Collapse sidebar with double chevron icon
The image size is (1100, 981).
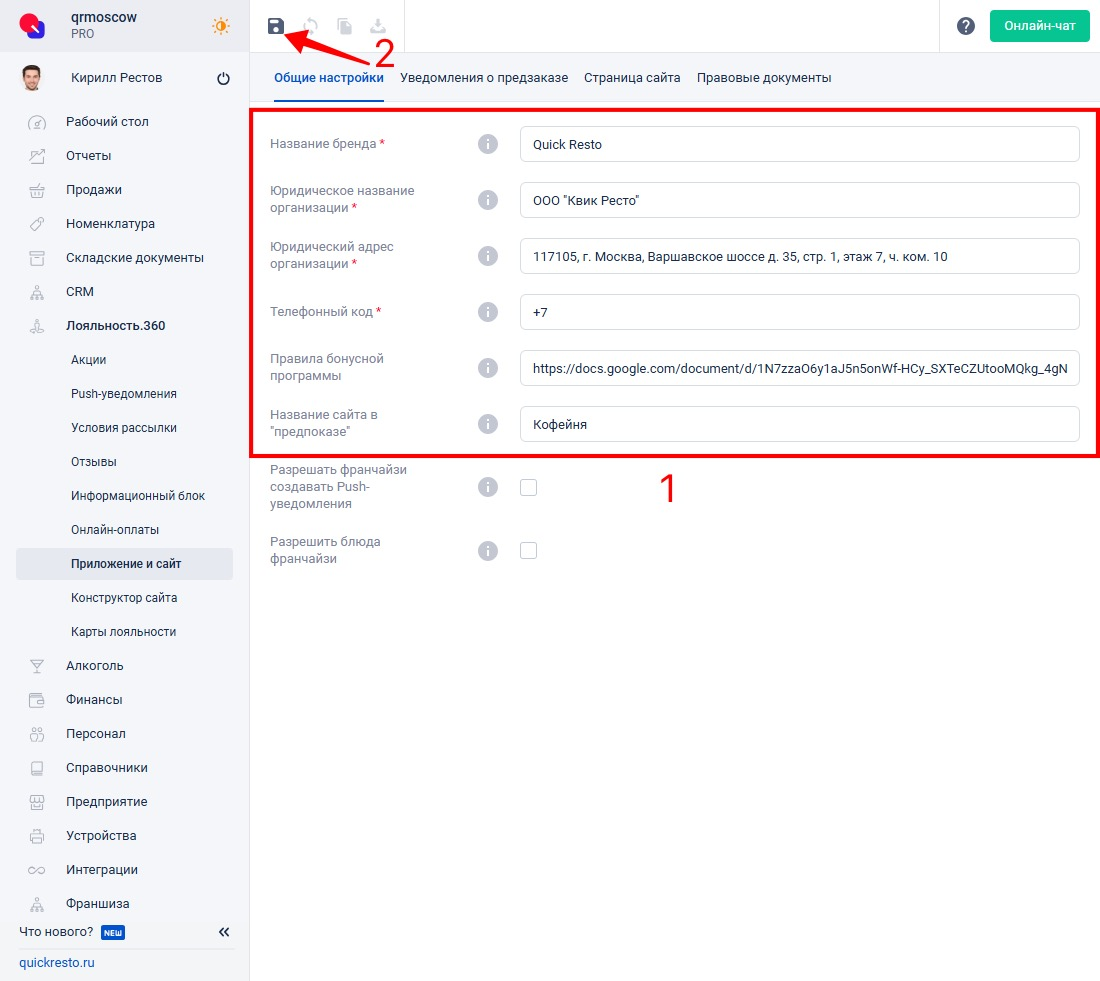click(224, 932)
